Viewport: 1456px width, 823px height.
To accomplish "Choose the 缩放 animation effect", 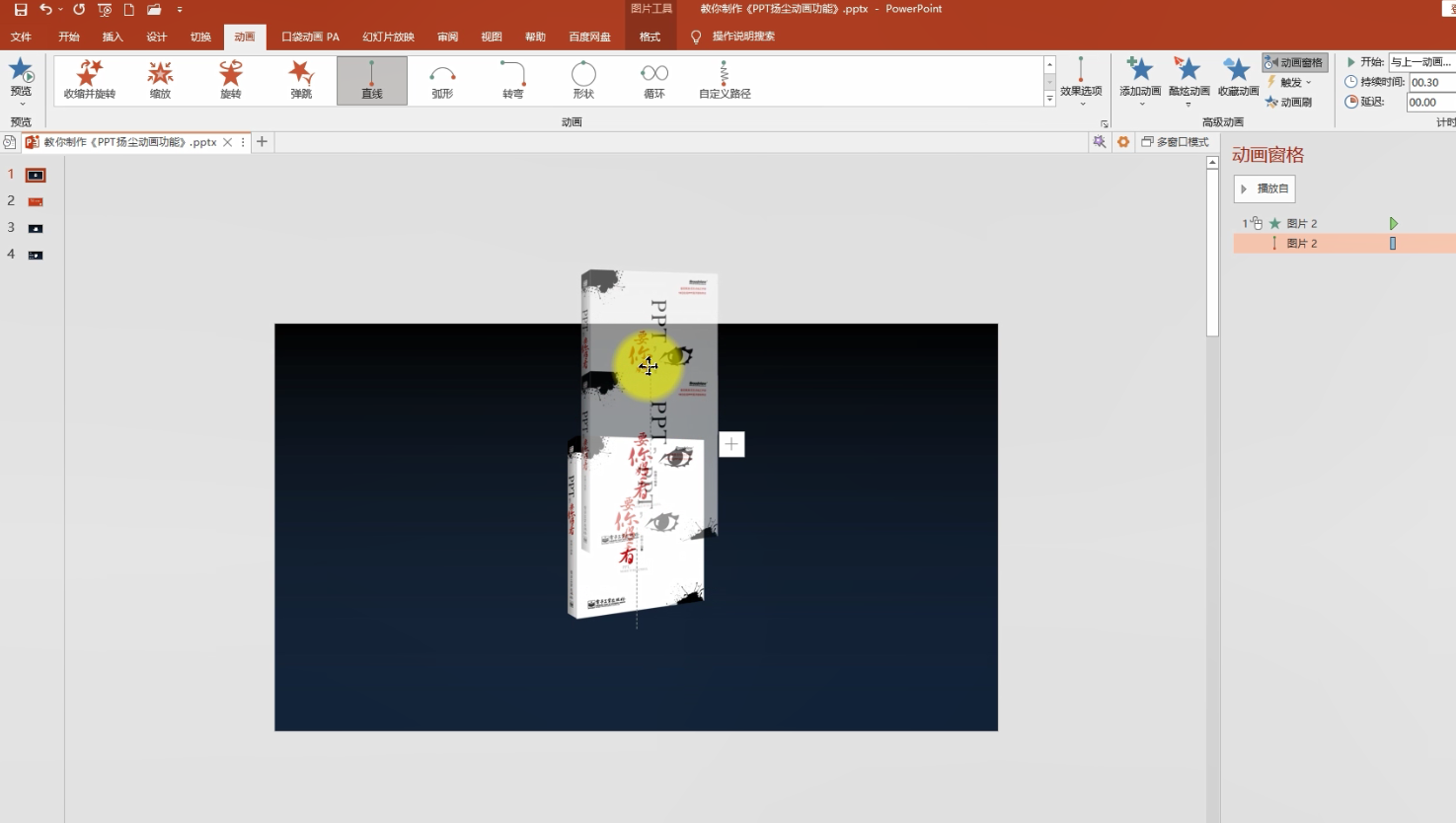I will pyautogui.click(x=160, y=80).
